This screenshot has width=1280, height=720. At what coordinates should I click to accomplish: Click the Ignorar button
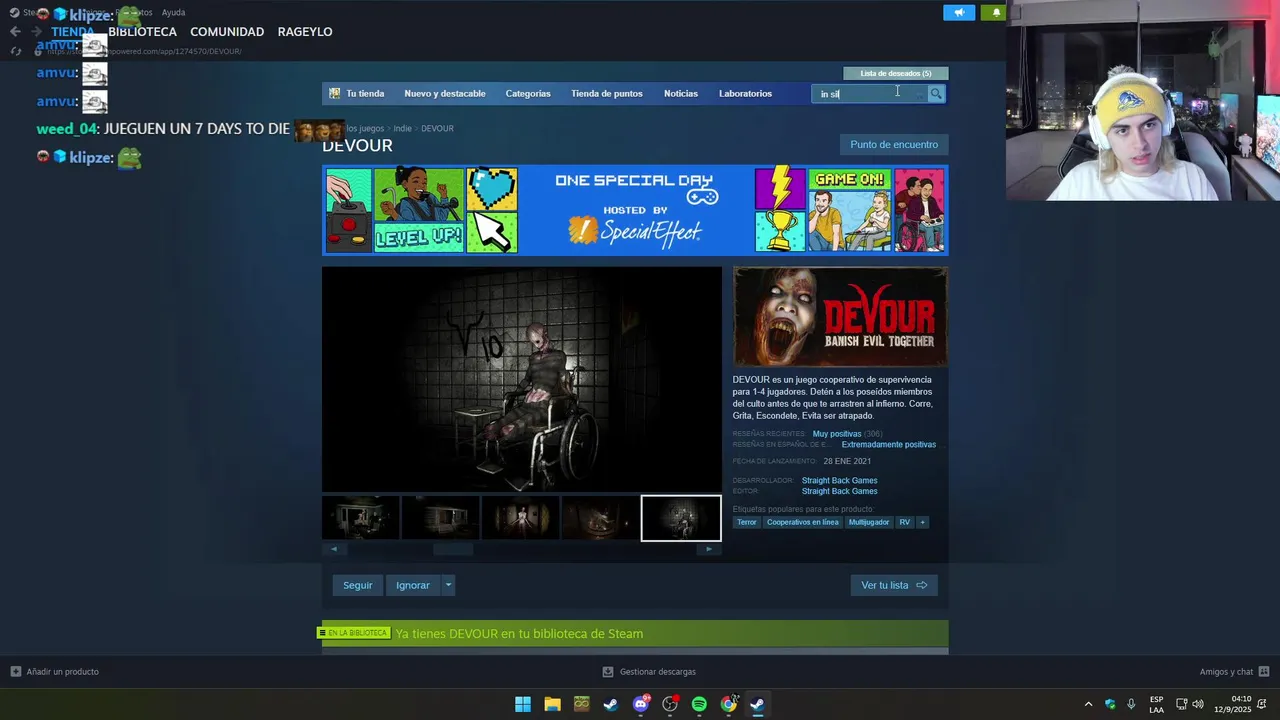click(x=413, y=585)
